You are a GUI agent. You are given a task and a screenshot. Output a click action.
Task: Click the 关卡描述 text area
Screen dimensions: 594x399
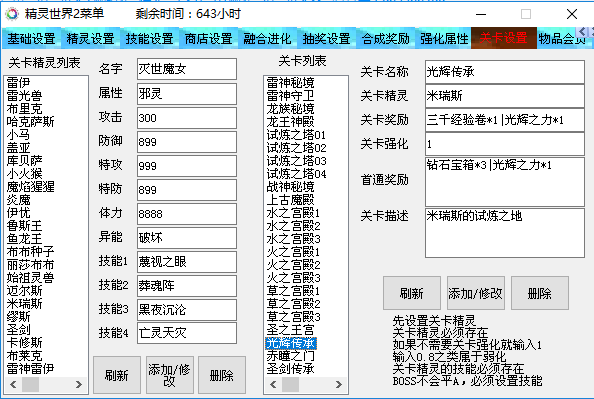pos(505,233)
